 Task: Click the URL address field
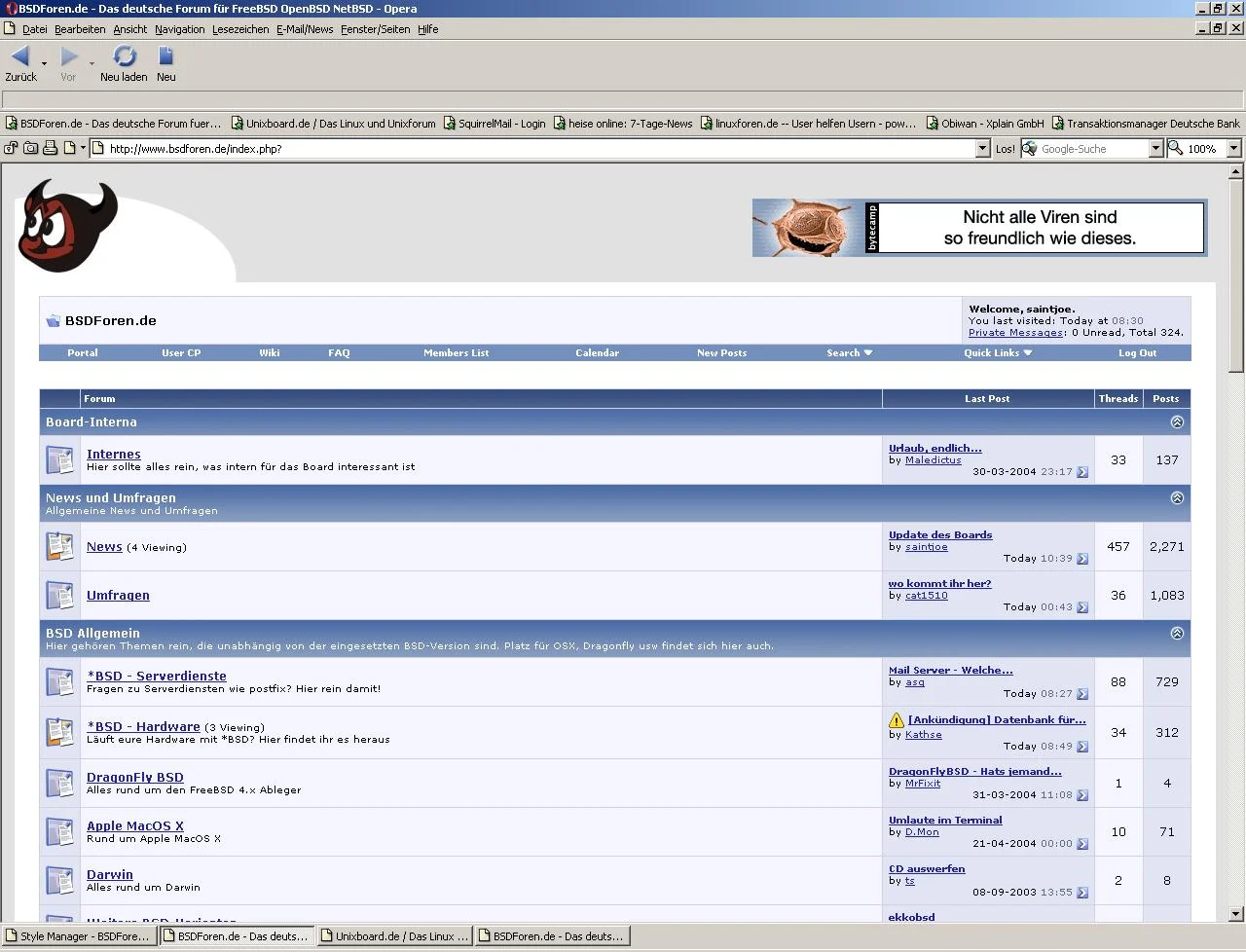click(x=540, y=149)
